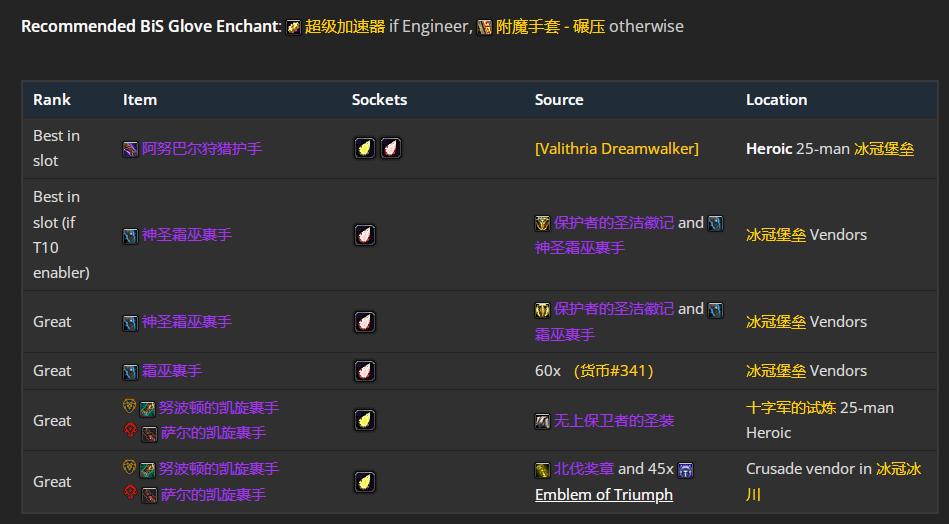Click the 附魔手套 - 碾压 enchant icon

coord(484,27)
